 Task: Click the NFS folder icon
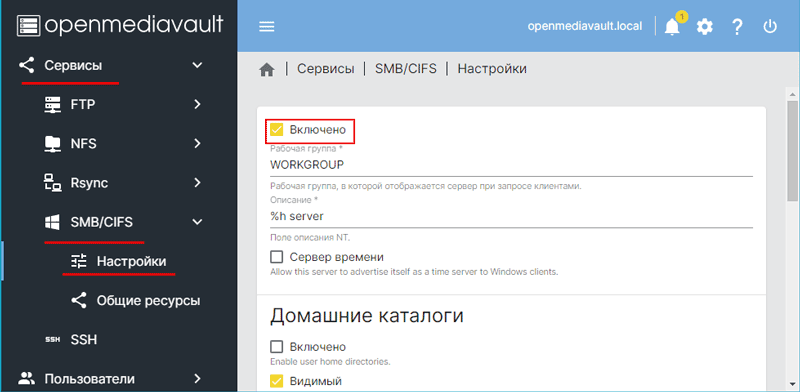(53, 144)
